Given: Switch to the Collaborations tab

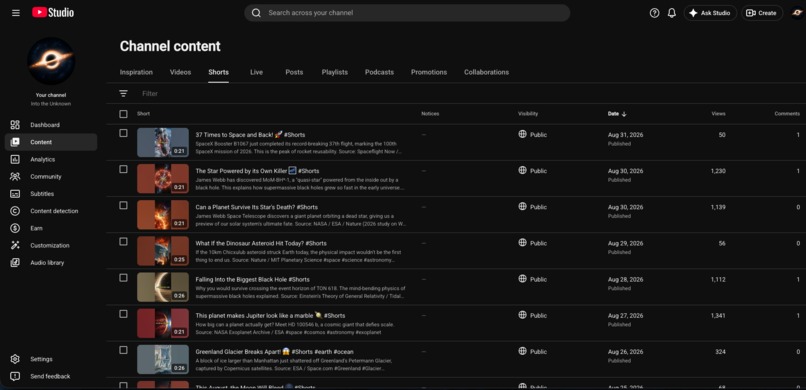Looking at the screenshot, I should point(486,72).
